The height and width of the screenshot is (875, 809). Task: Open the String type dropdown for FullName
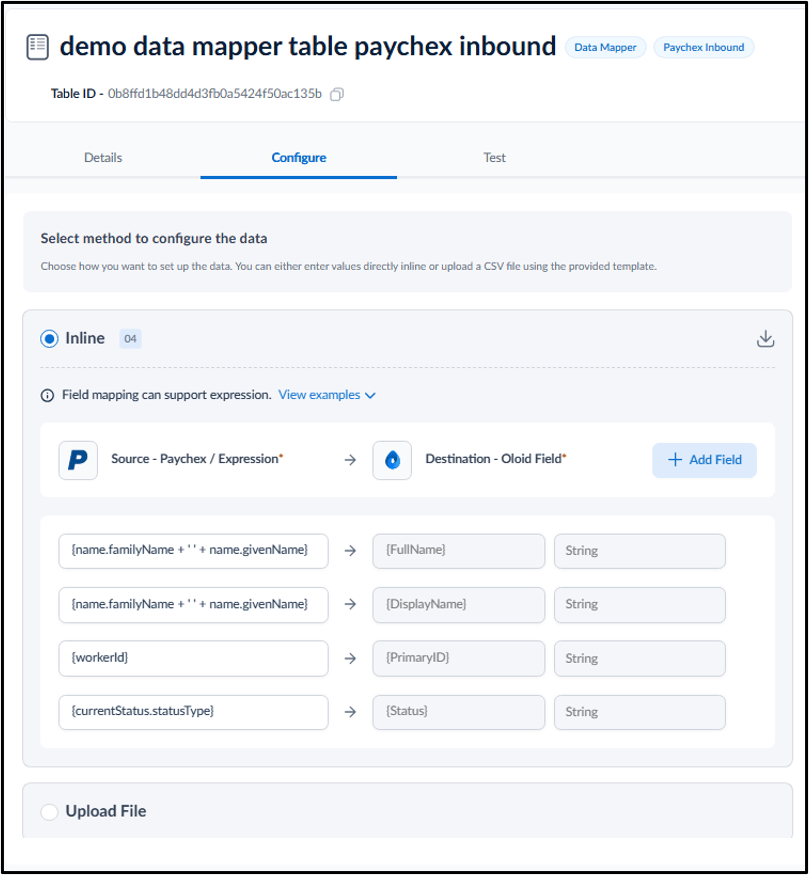point(639,551)
